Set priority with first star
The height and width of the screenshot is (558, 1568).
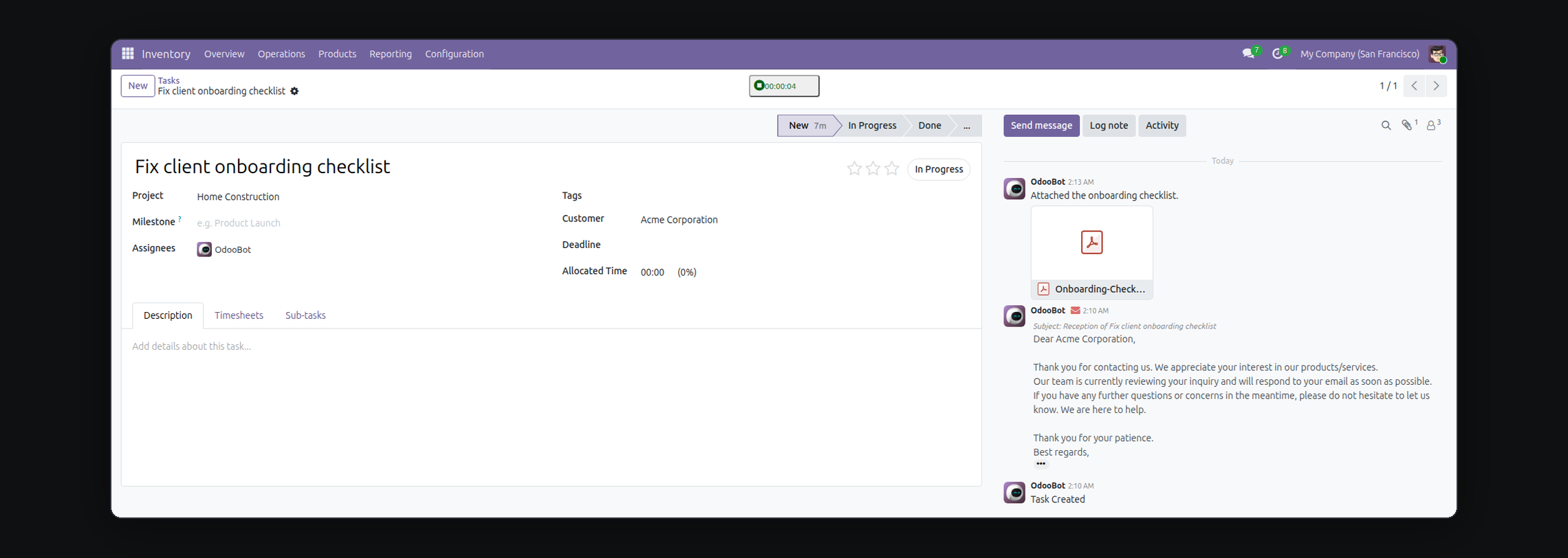tap(854, 168)
